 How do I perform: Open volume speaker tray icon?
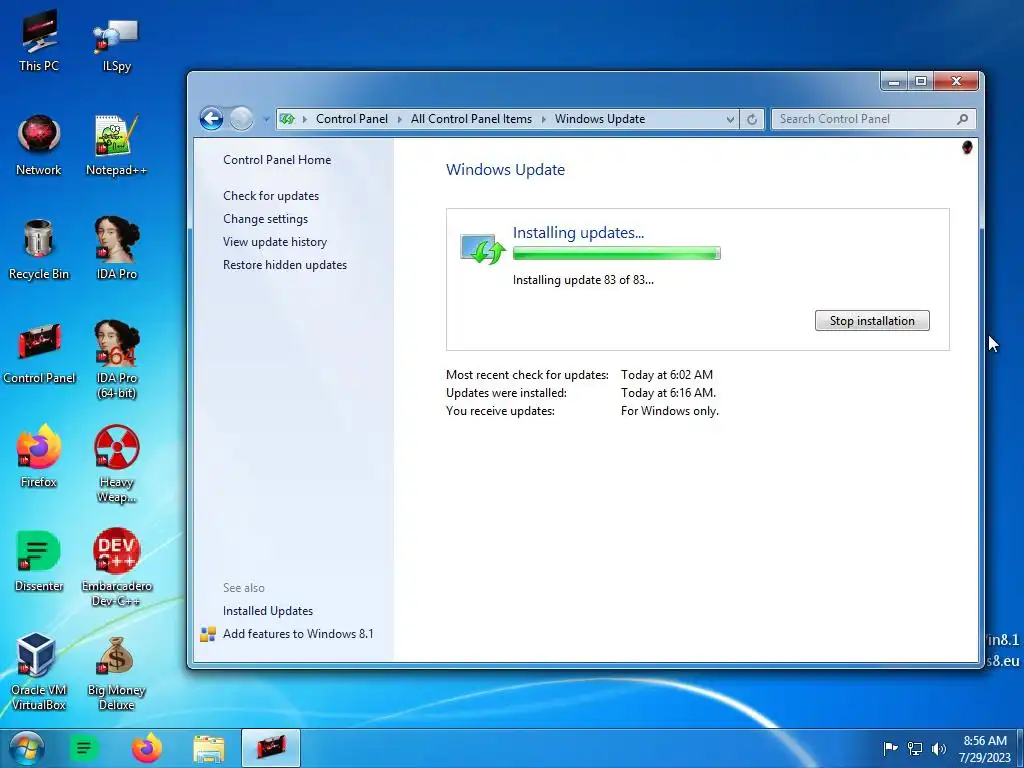click(938, 748)
